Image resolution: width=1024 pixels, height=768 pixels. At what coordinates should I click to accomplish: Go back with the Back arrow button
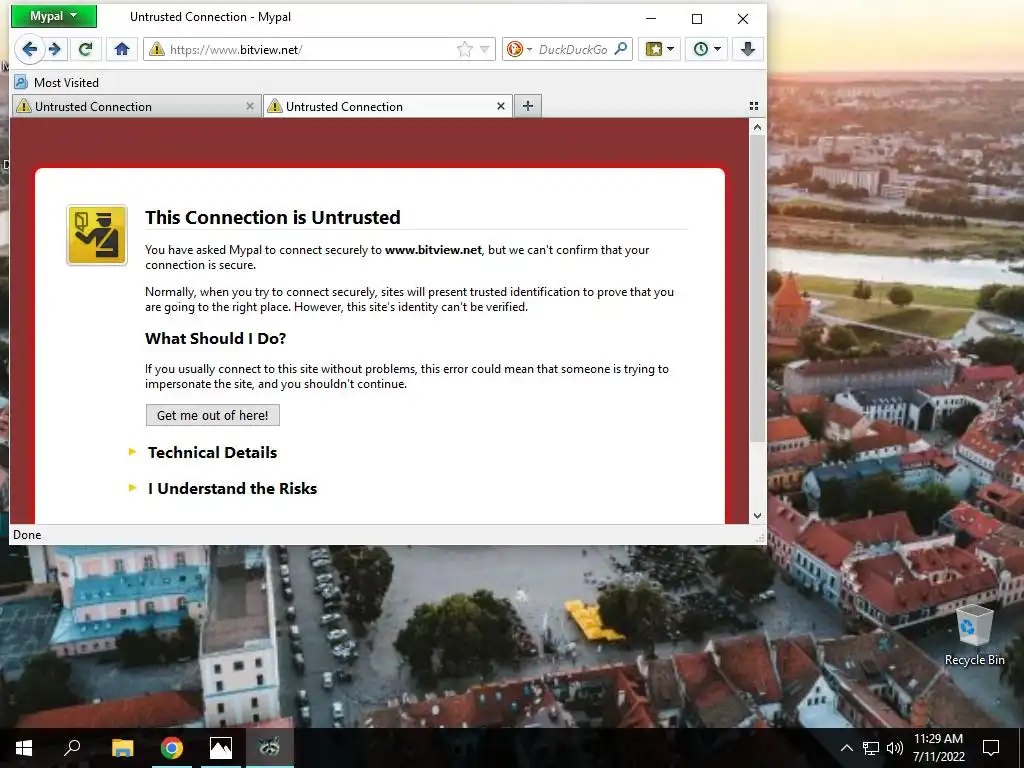pyautogui.click(x=29, y=49)
